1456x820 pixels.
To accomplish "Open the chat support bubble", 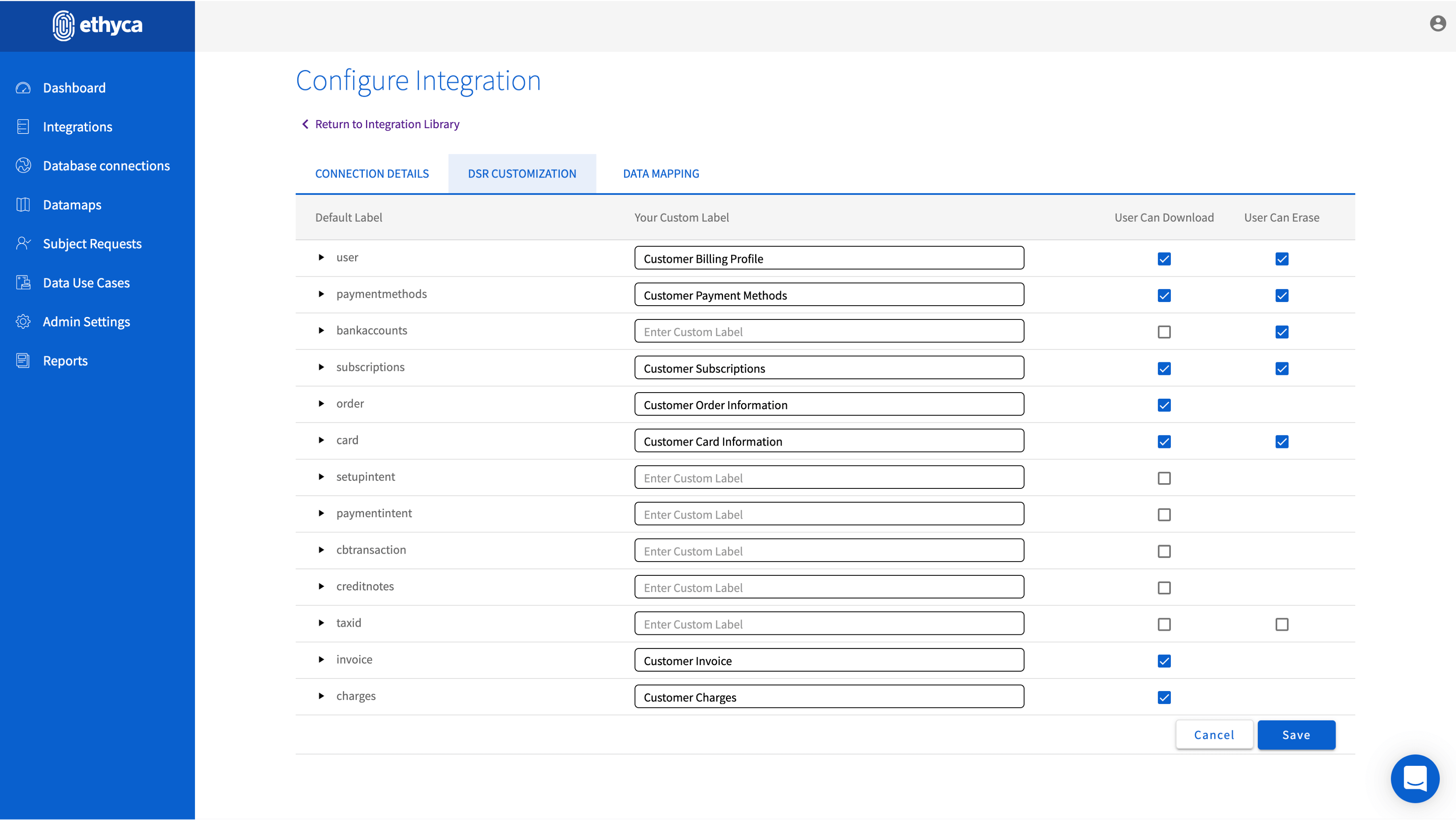I will 1415,779.
